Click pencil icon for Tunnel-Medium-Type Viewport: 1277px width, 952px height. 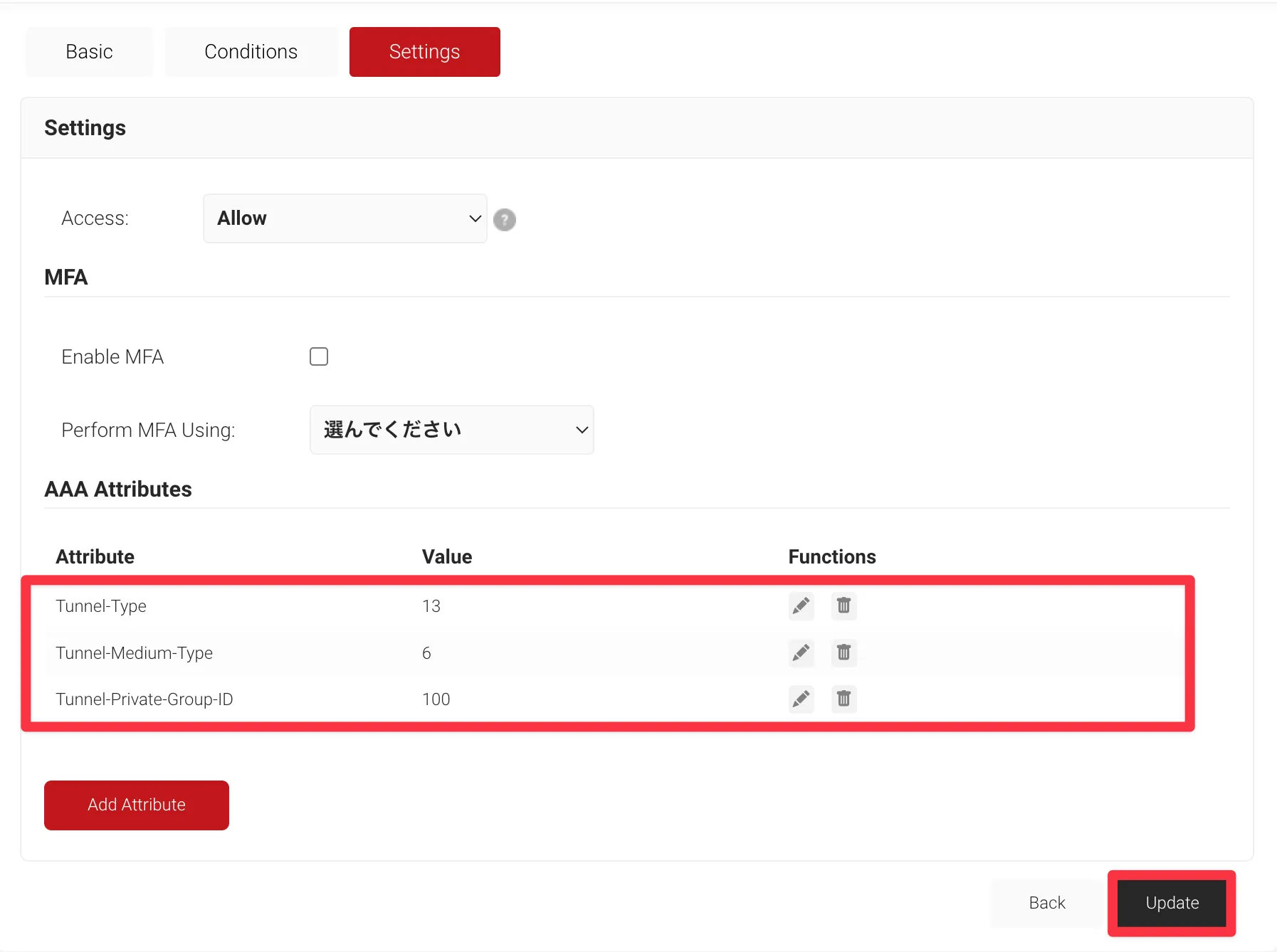(801, 652)
